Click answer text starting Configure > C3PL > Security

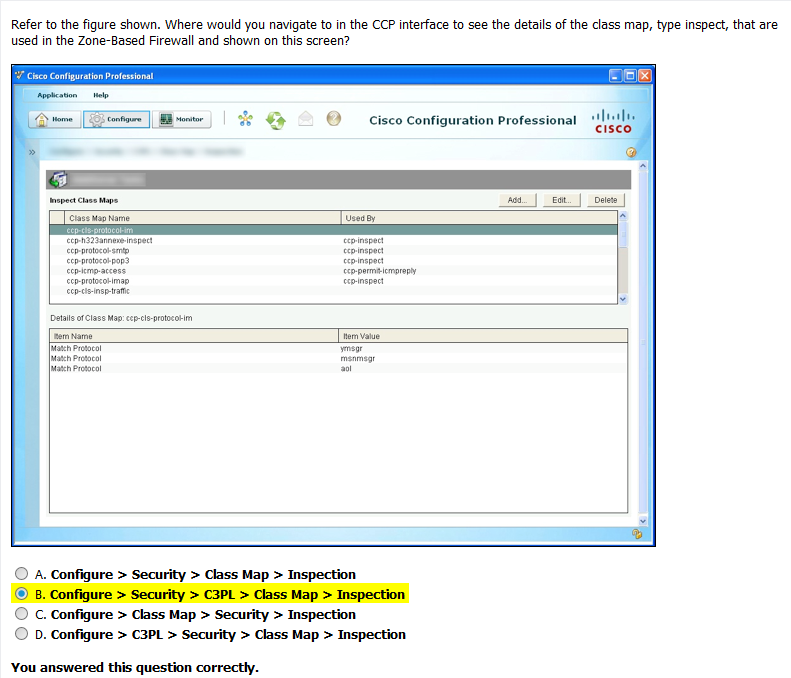click(228, 635)
